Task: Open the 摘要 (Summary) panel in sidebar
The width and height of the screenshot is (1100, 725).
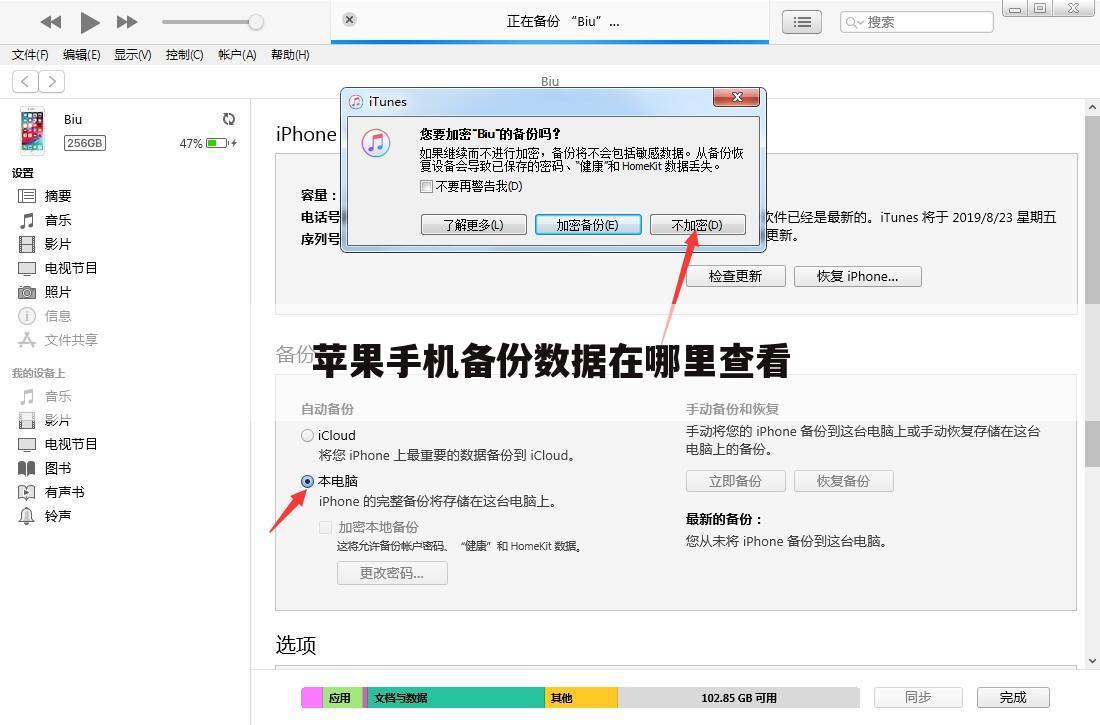Action: point(57,195)
